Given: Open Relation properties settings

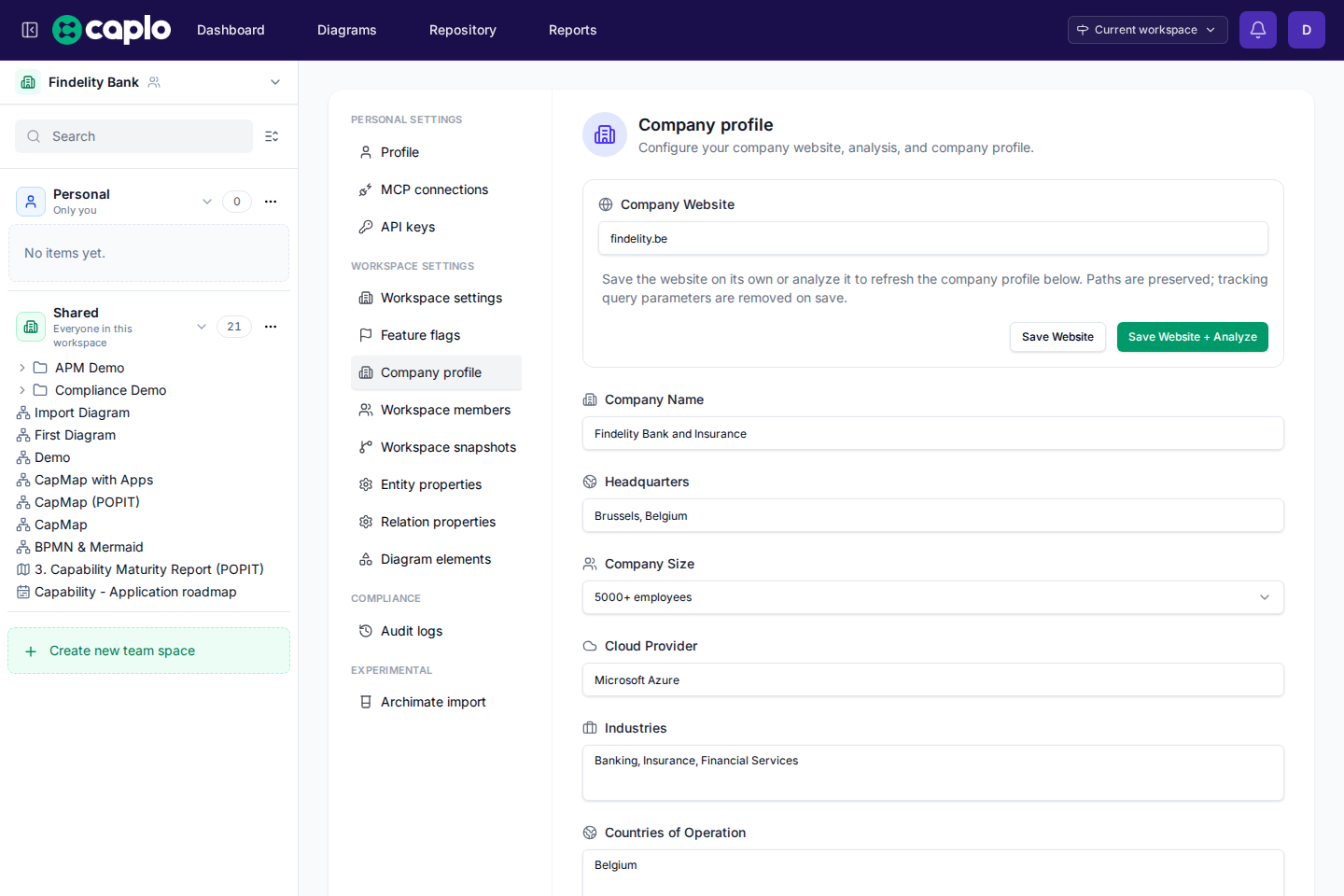Looking at the screenshot, I should point(436,522).
